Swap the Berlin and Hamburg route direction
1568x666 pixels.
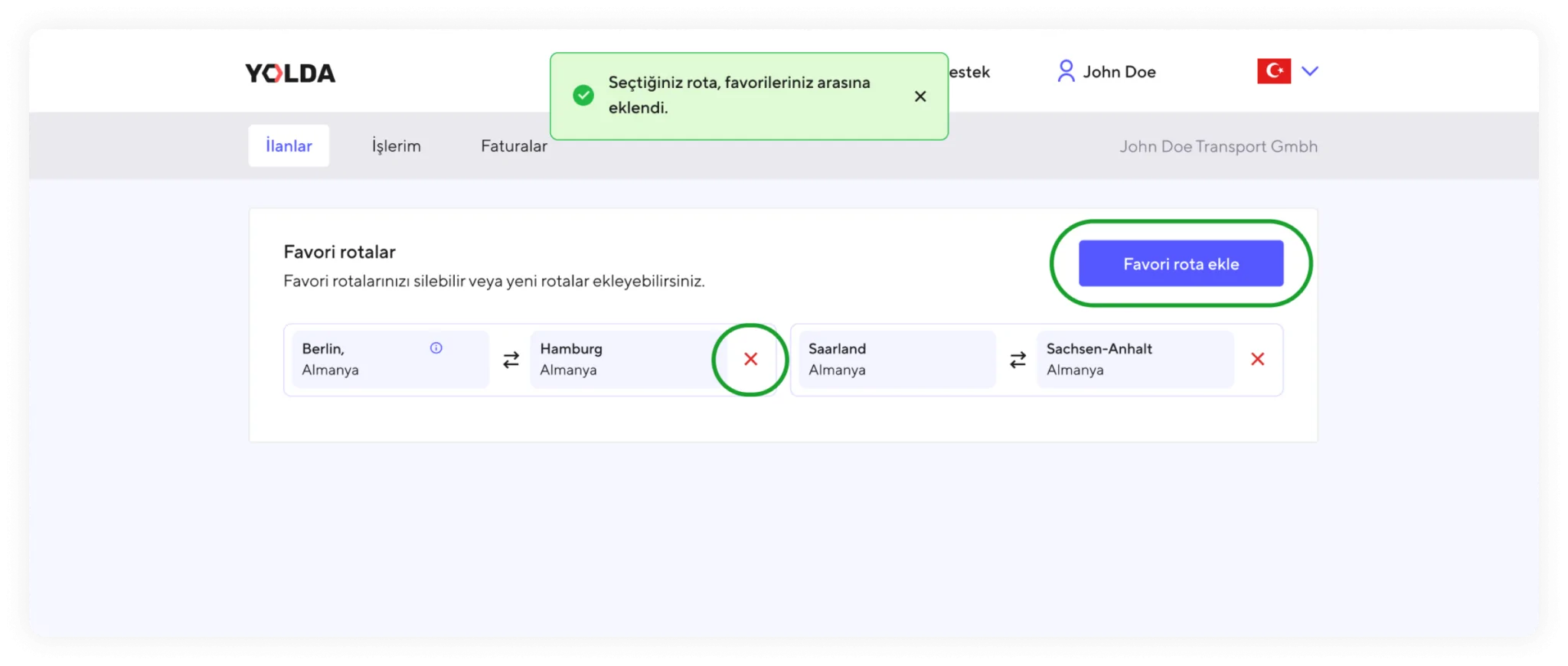click(511, 360)
